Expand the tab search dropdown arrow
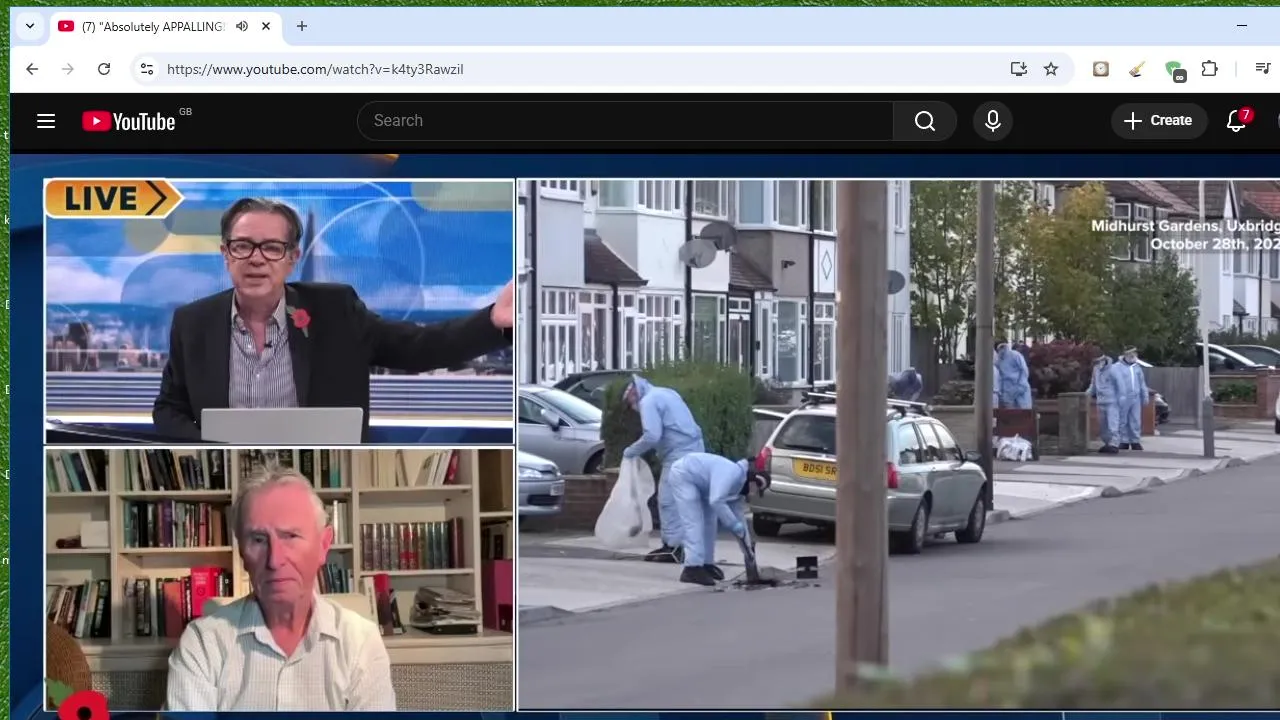The height and width of the screenshot is (720, 1280). (30, 26)
